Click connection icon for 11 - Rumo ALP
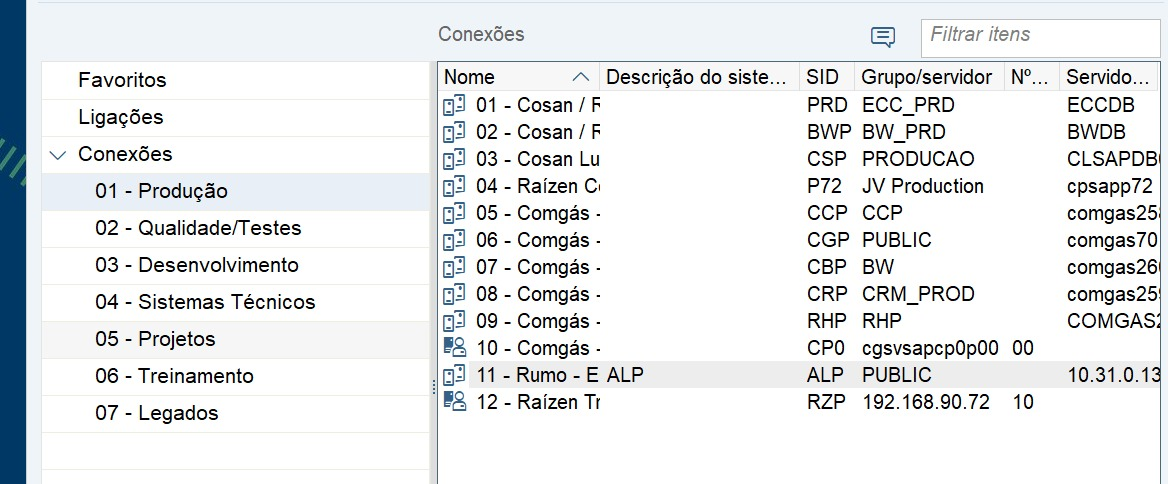The width and height of the screenshot is (1168, 484). (x=454, y=375)
